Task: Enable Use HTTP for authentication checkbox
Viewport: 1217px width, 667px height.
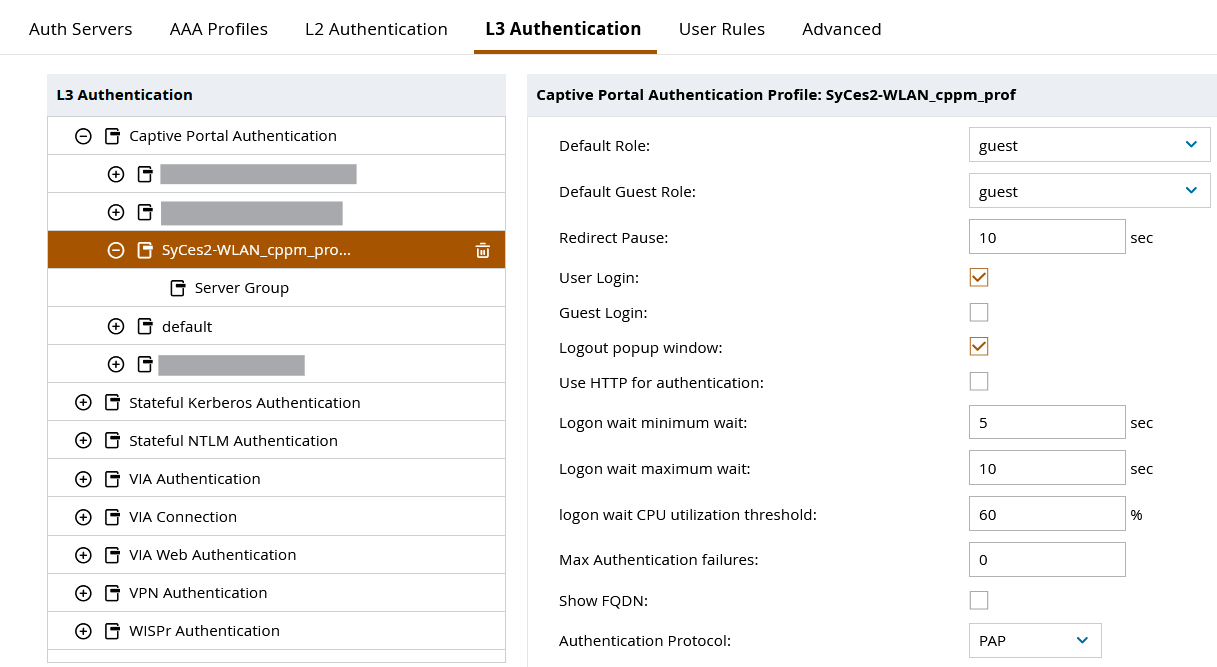Action: point(979,381)
